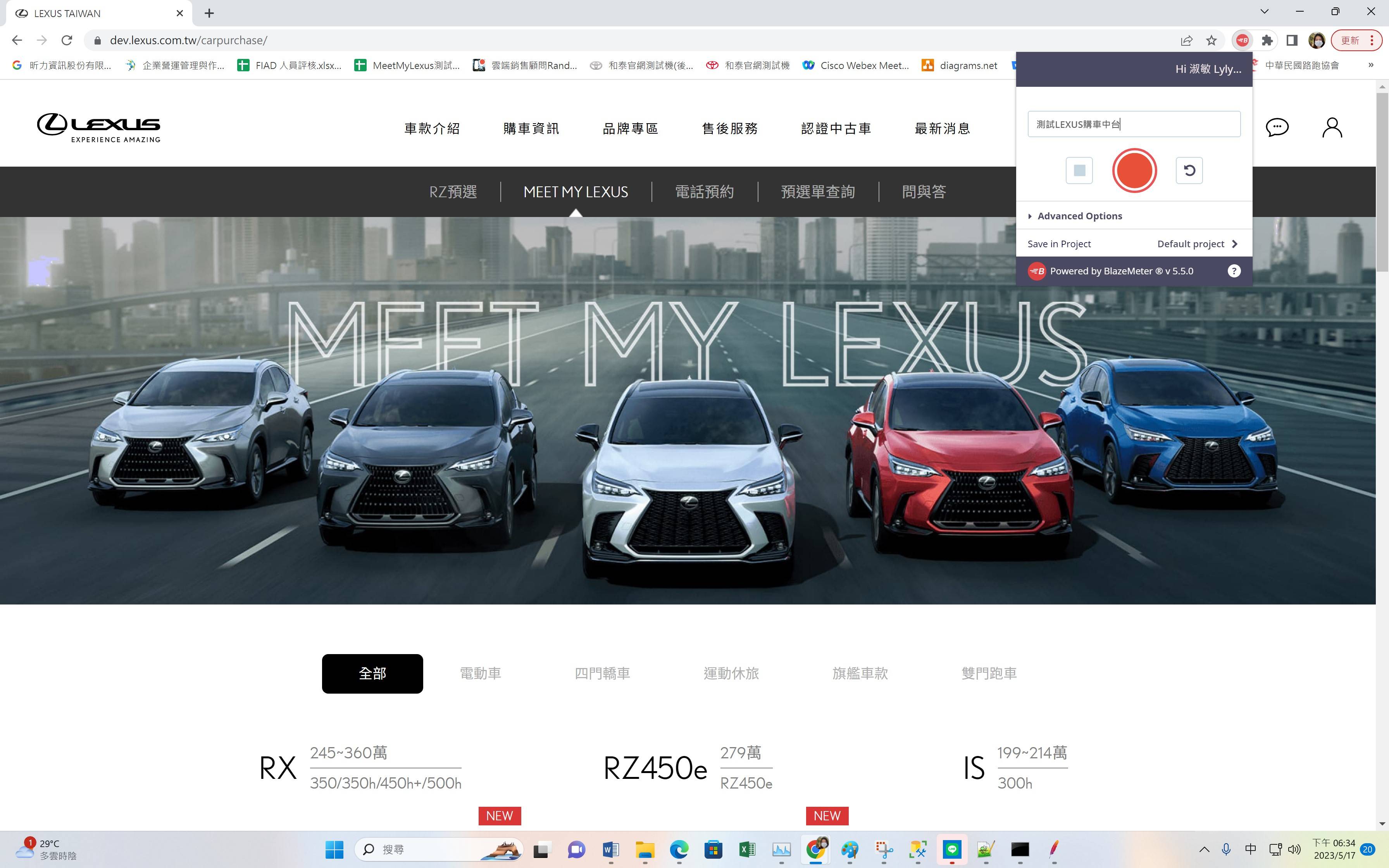Click the BlazeMeter stop recording square
Viewport: 1389px width, 868px height.
tap(1079, 170)
